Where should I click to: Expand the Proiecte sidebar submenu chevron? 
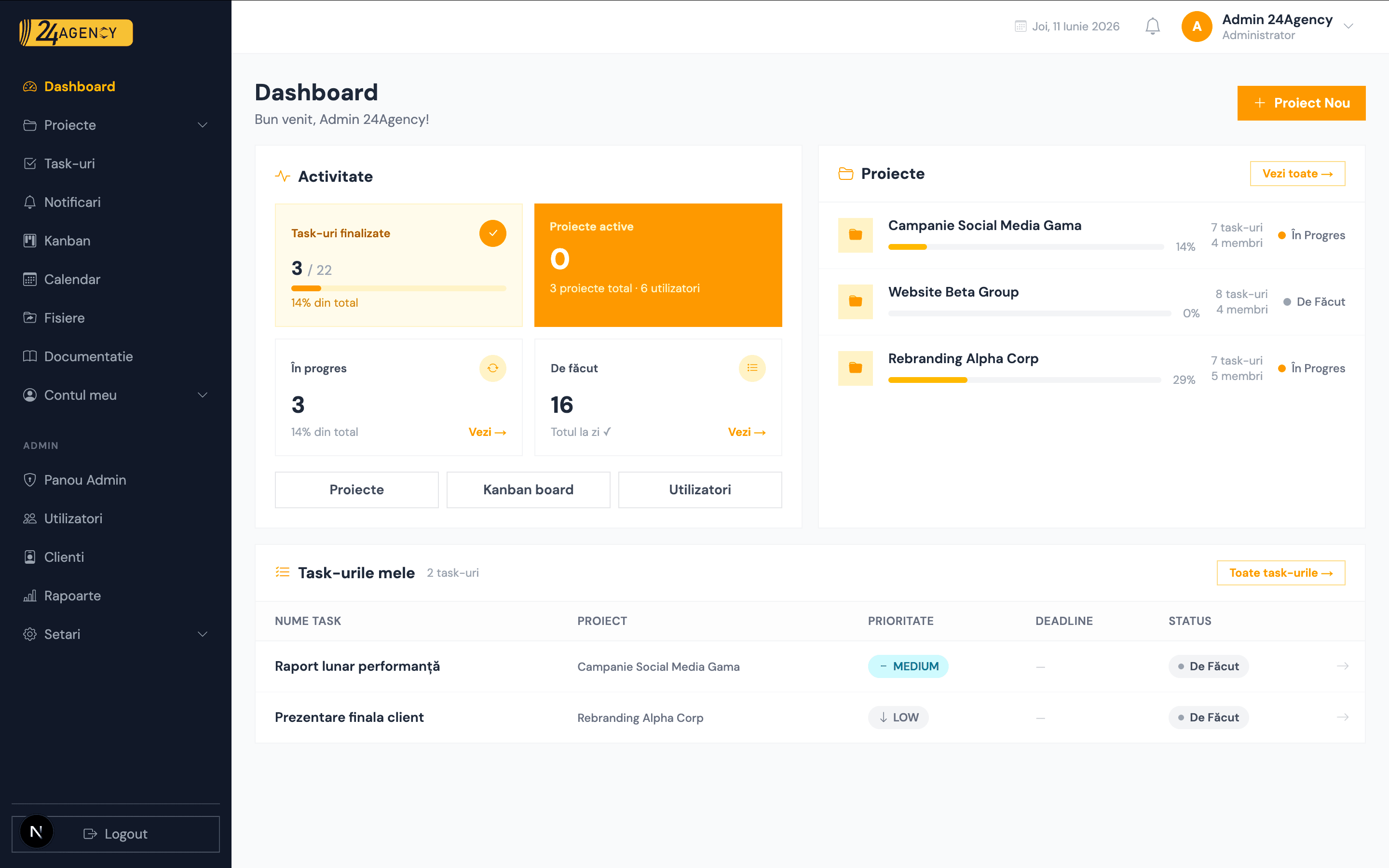point(203,125)
